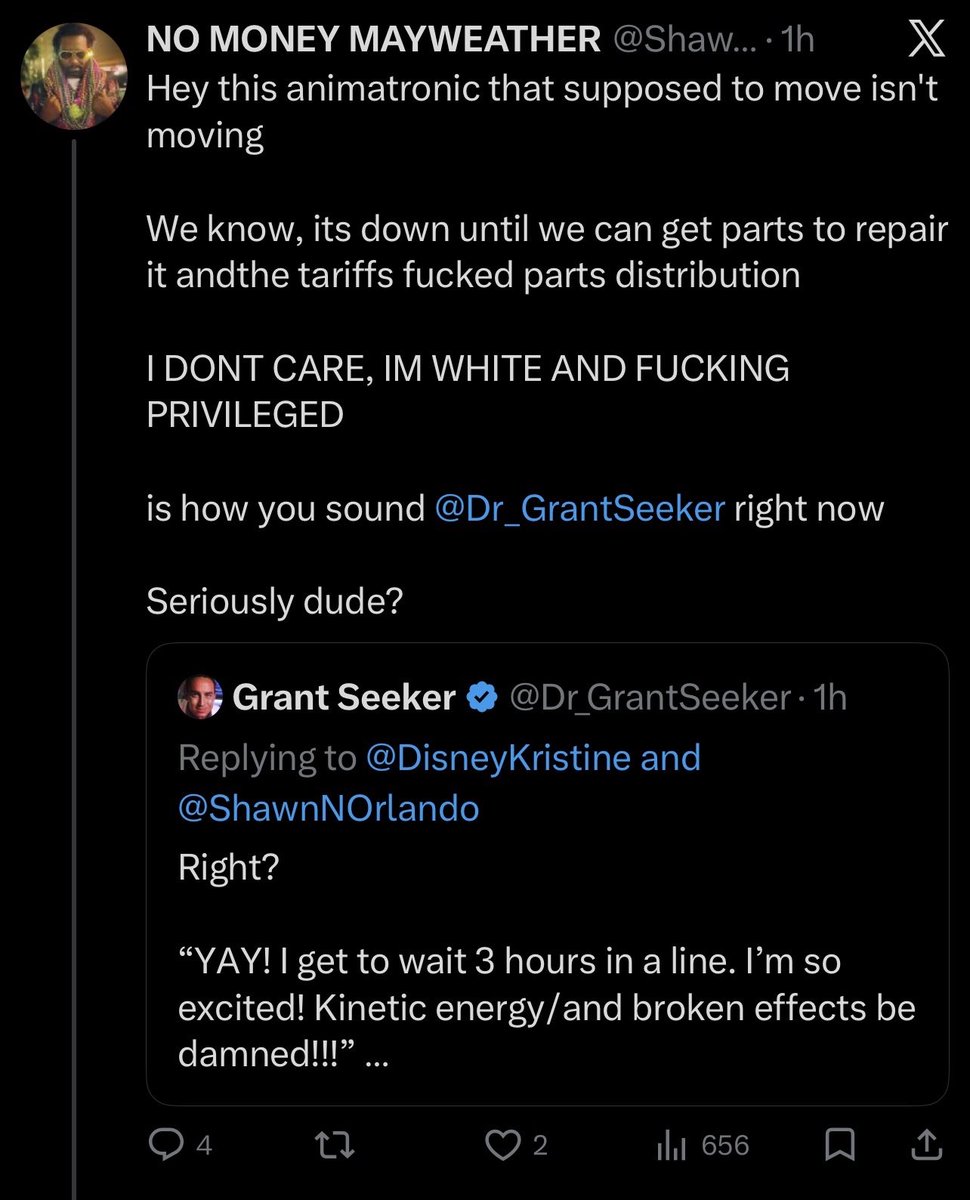Tap the 656 view count
Screen dimensions: 970x1200
tap(725, 1145)
